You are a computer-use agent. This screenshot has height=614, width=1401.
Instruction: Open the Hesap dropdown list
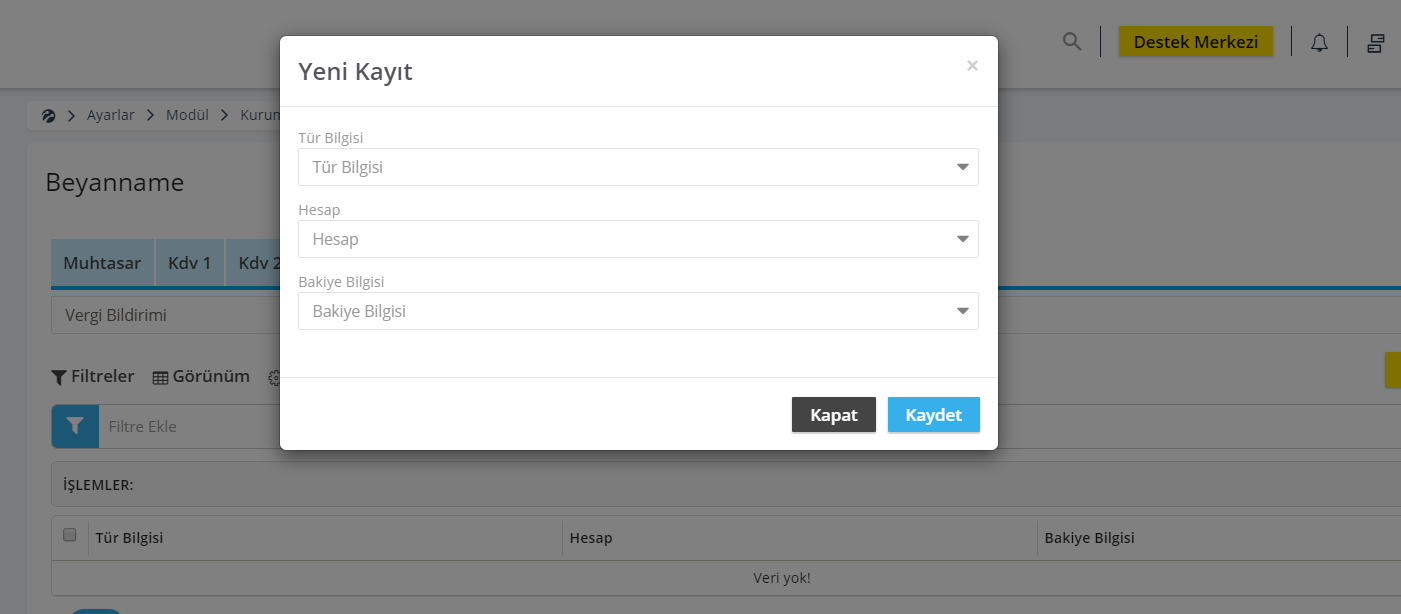tap(638, 239)
